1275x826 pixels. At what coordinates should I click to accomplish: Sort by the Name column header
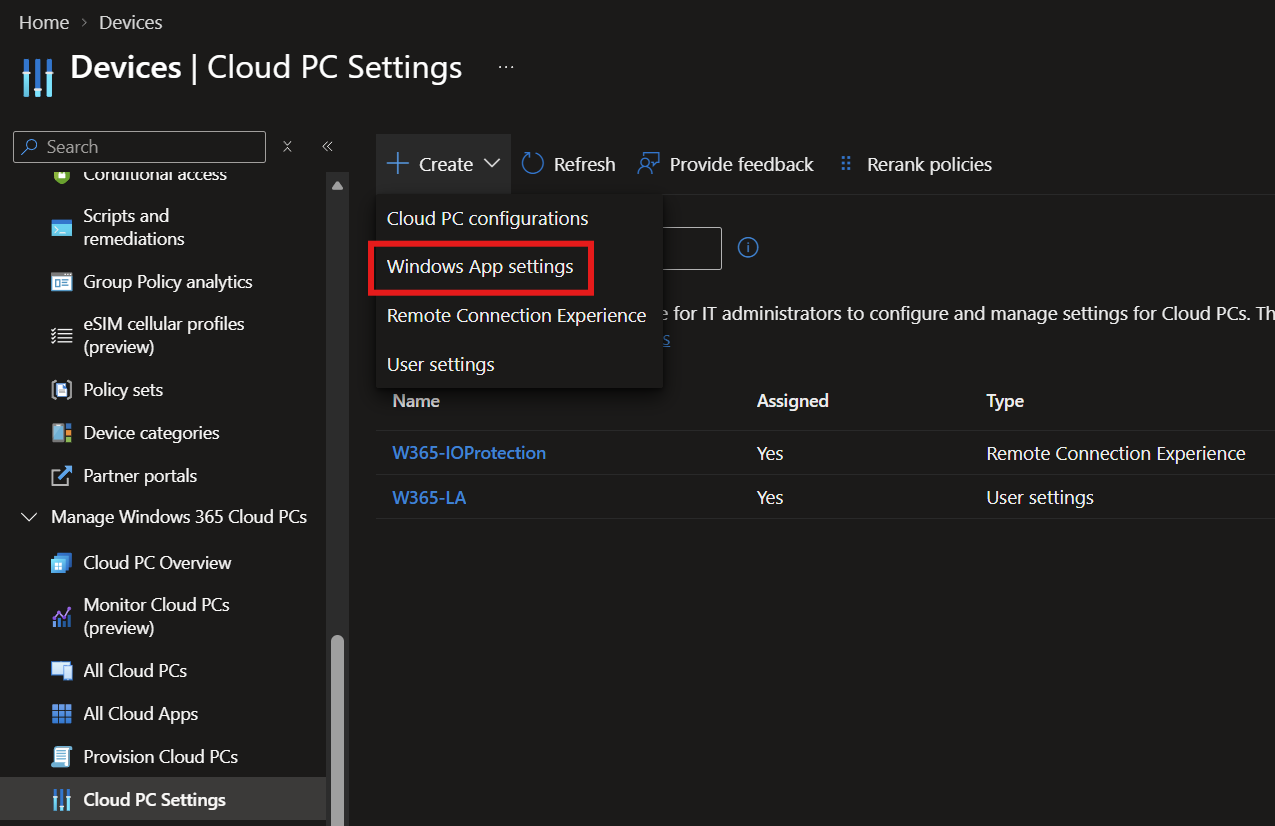point(416,401)
